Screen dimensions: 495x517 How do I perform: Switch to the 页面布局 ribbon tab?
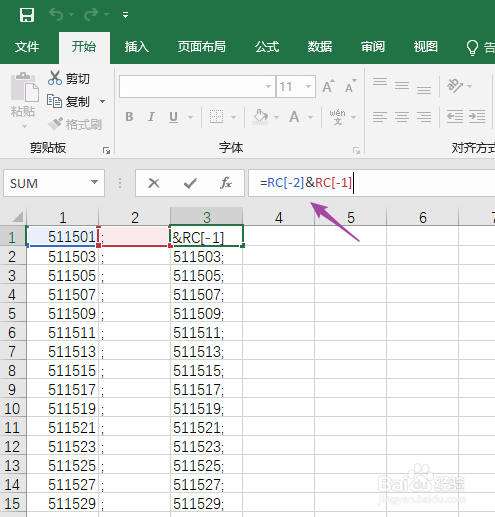(x=202, y=47)
